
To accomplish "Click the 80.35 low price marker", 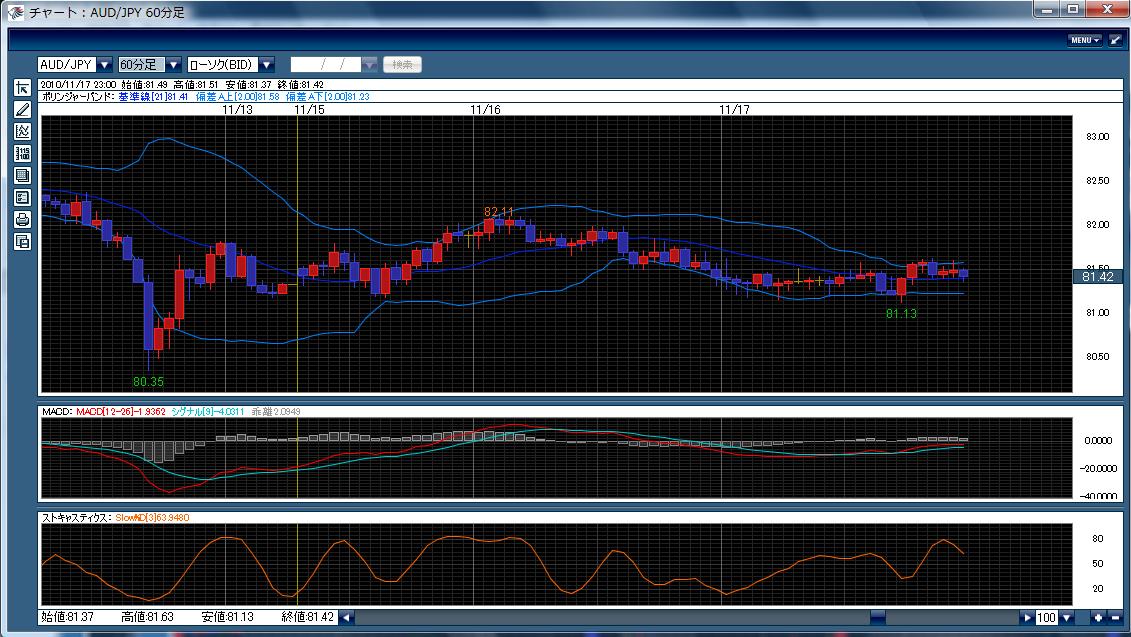I will pos(149,382).
